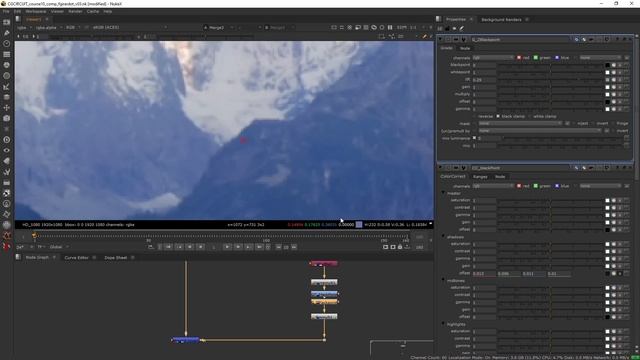Viewport: 640px width, 360px height.
Task: Collapse the highlights section in ColorCorrect
Action: pyautogui.click(x=443, y=324)
